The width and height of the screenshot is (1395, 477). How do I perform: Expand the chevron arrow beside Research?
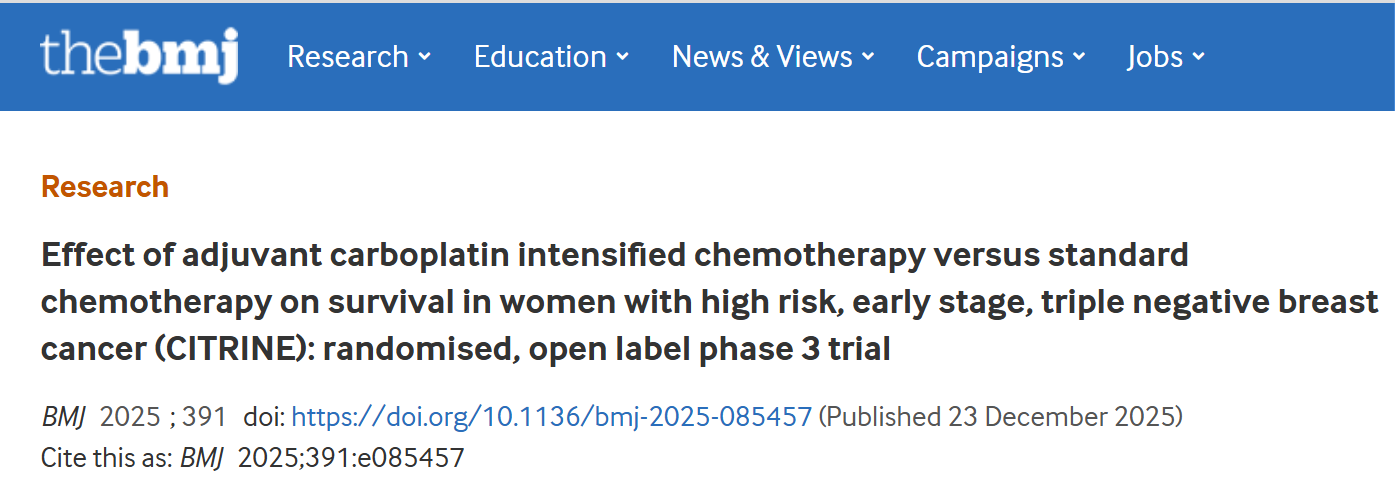tap(425, 57)
